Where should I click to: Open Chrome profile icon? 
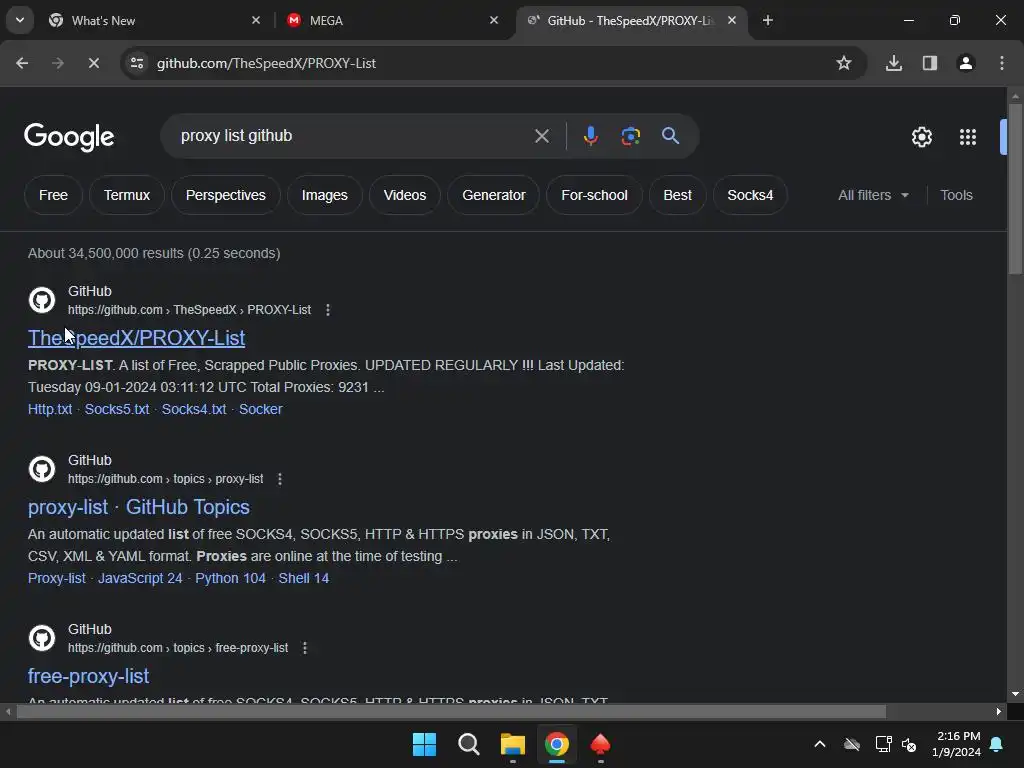966,63
